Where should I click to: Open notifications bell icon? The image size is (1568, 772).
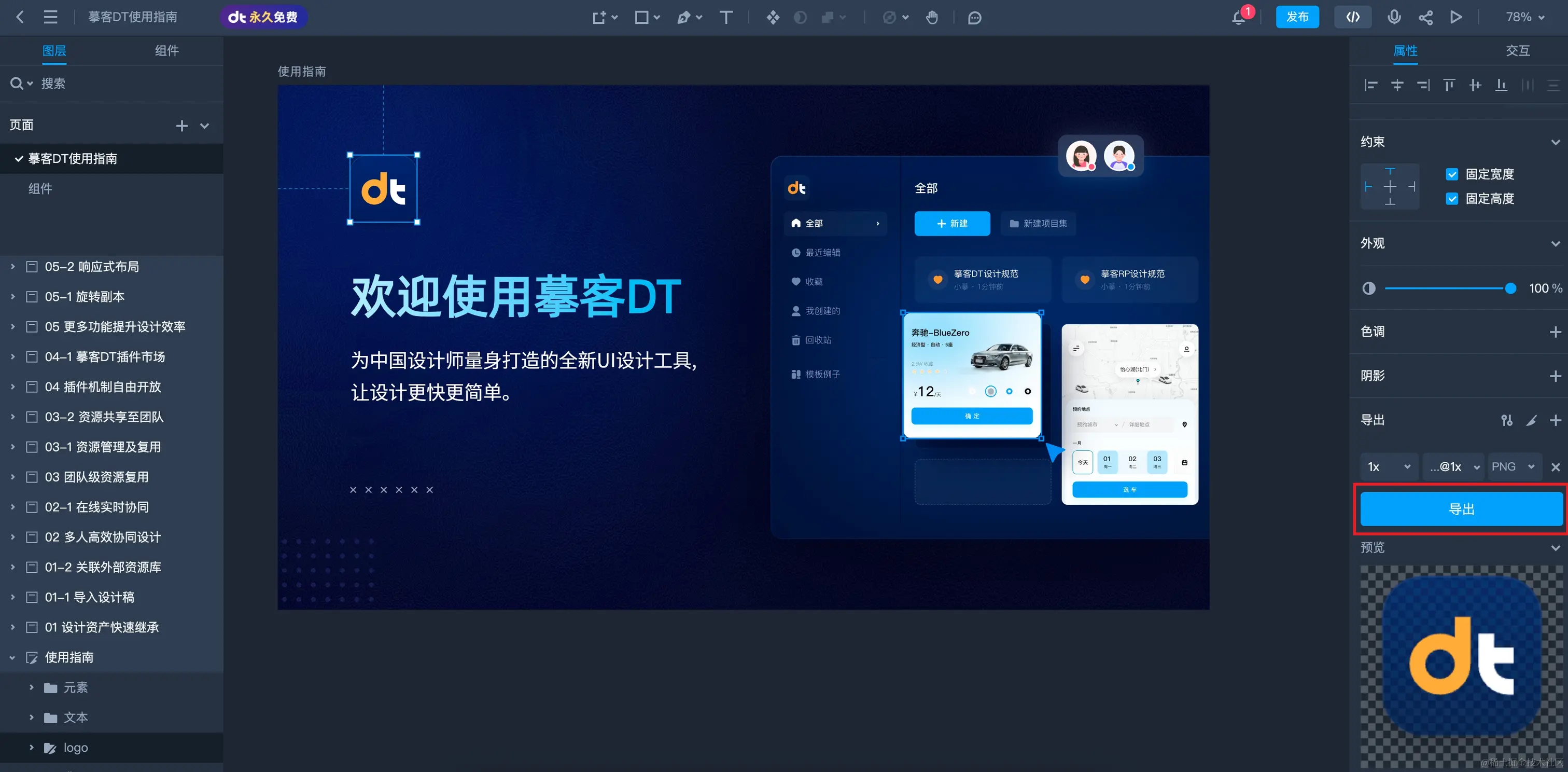(x=1239, y=18)
